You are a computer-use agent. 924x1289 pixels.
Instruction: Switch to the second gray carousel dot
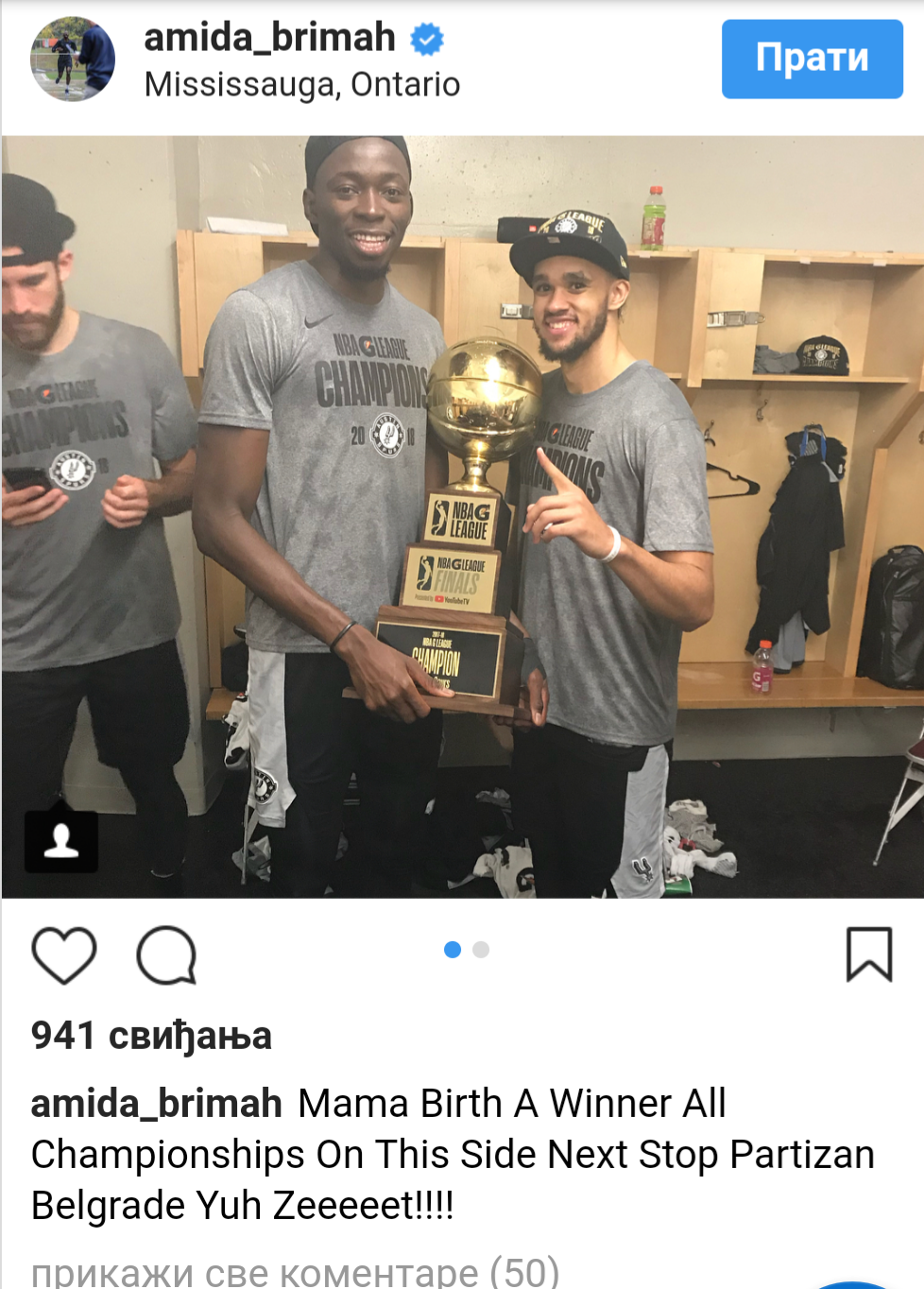[x=481, y=950]
